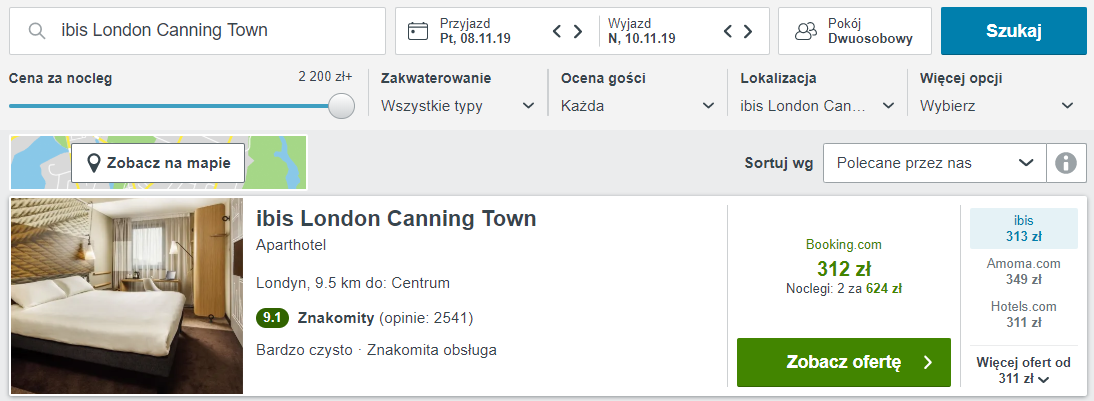Click the map pin icon

pos(93,163)
